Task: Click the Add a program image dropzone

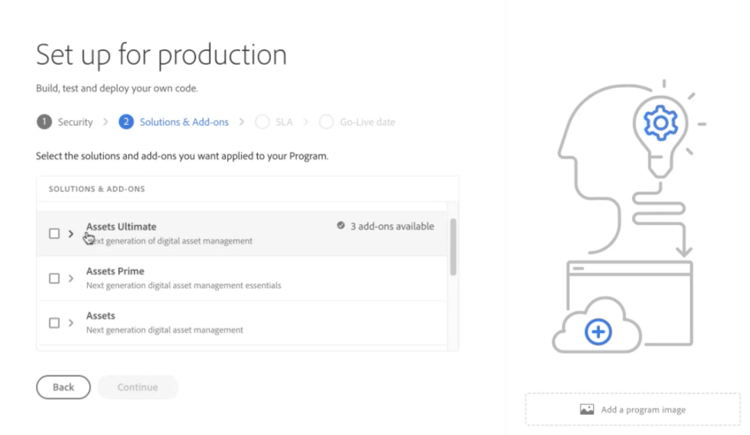Action: pyautogui.click(x=632, y=410)
